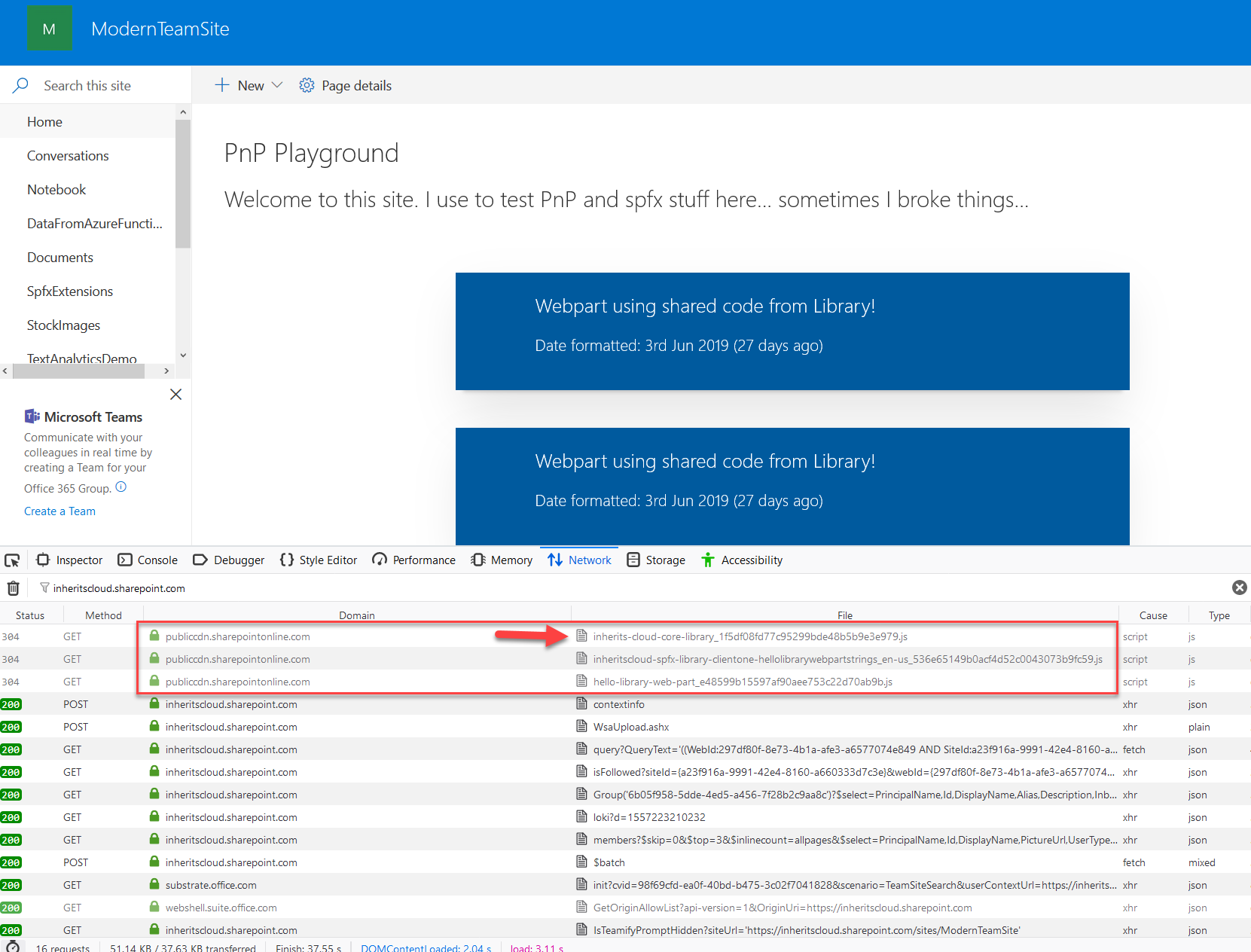
Task: Click the ModernTeamSite green M logo
Action: [x=49, y=29]
